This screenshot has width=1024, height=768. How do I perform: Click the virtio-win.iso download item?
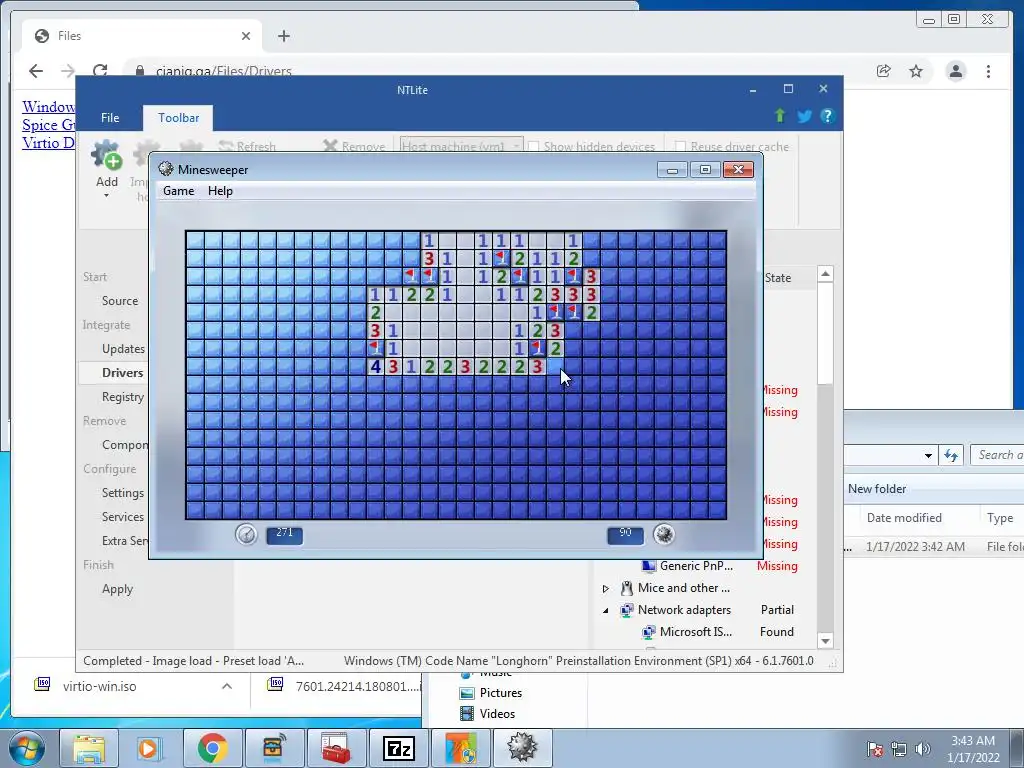tap(99, 686)
